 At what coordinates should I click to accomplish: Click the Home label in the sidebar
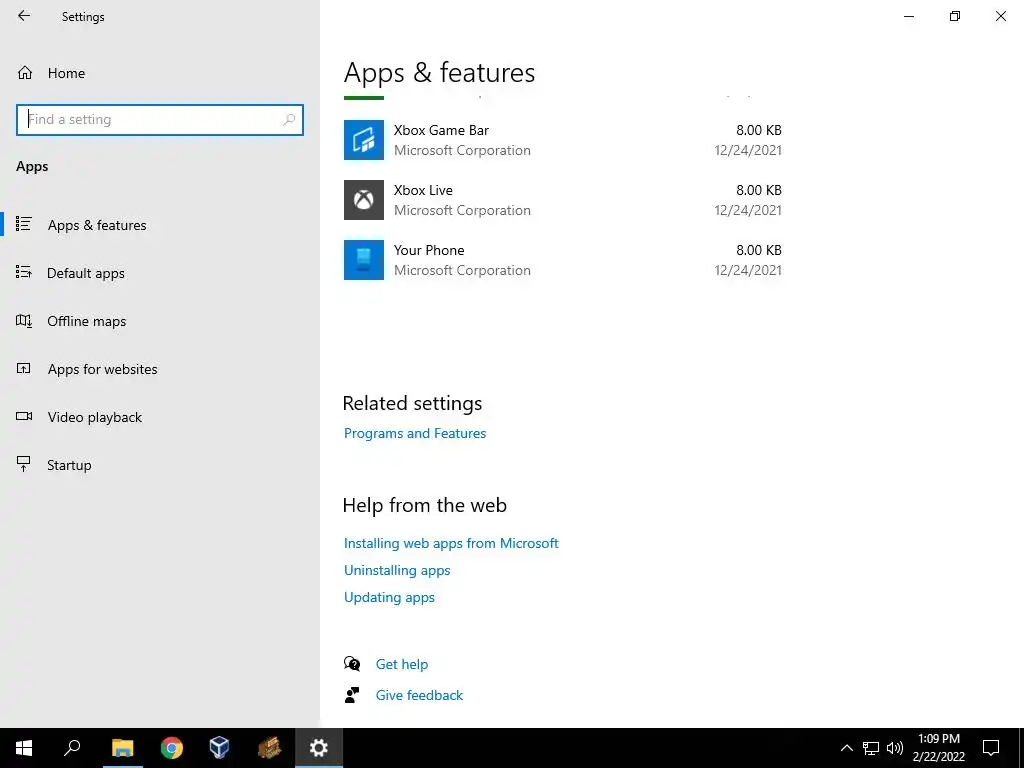pyautogui.click(x=66, y=73)
